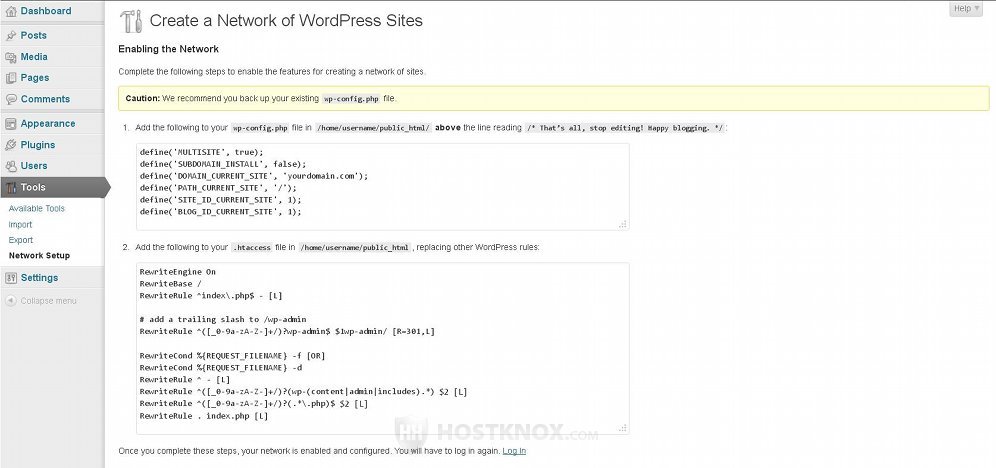Click the Tools icon in sidebar
Viewport: 996px width, 468px height.
click(x=11, y=187)
